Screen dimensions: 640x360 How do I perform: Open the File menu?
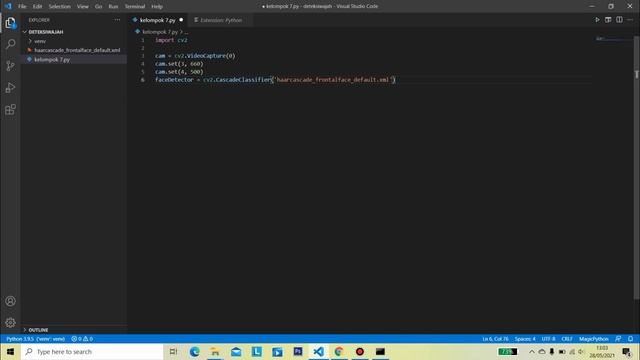22,7
